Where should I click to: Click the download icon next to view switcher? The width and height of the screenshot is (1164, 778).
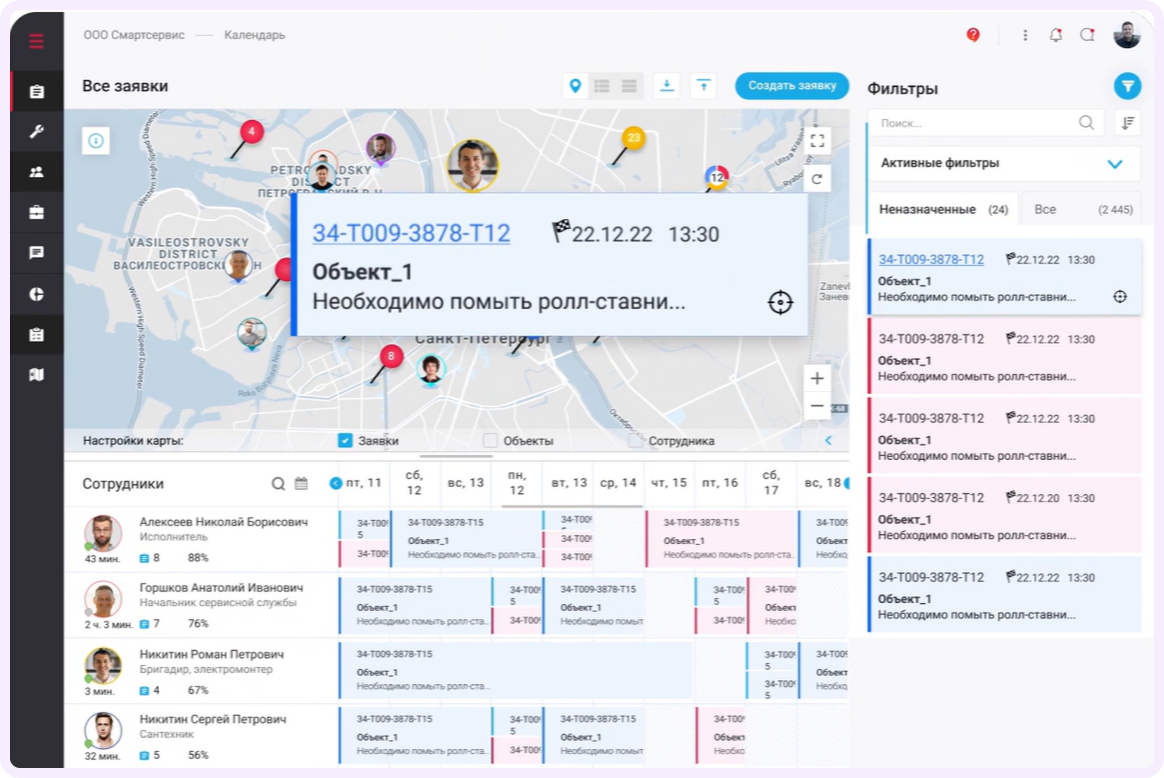point(667,86)
